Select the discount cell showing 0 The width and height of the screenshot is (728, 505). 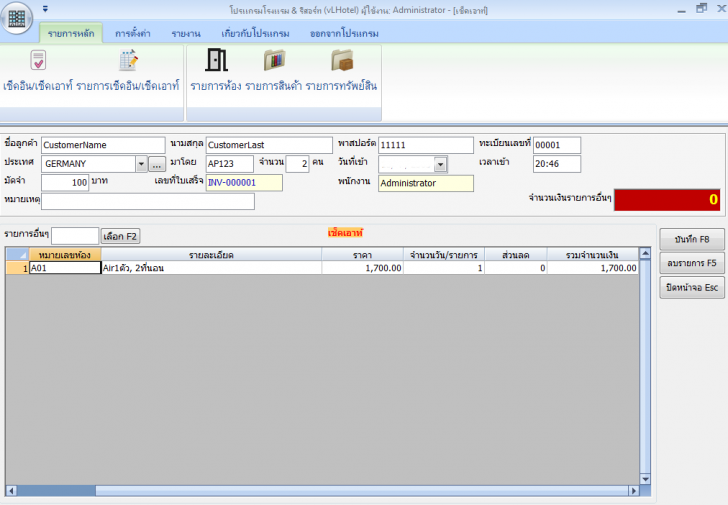[516, 268]
